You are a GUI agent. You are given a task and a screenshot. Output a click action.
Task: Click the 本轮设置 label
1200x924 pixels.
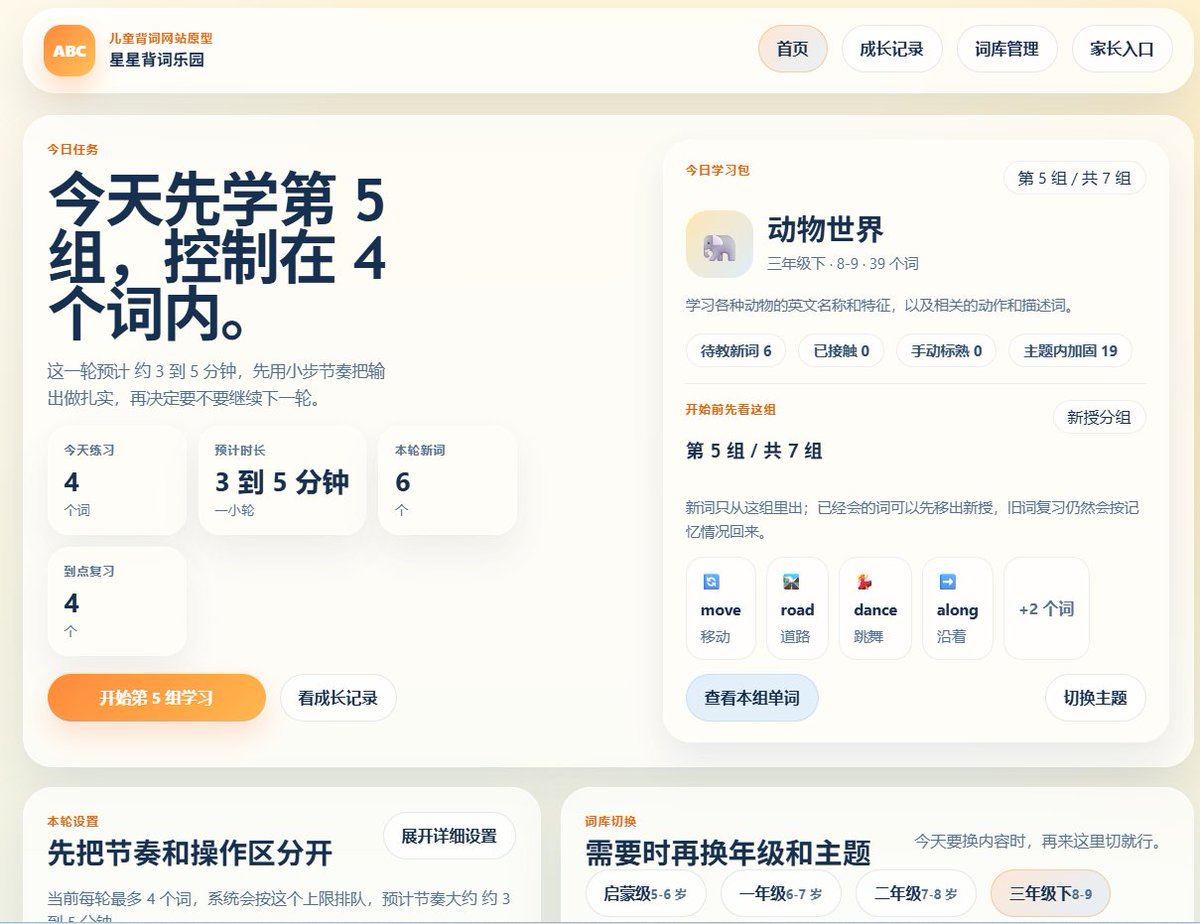pyautogui.click(x=73, y=821)
